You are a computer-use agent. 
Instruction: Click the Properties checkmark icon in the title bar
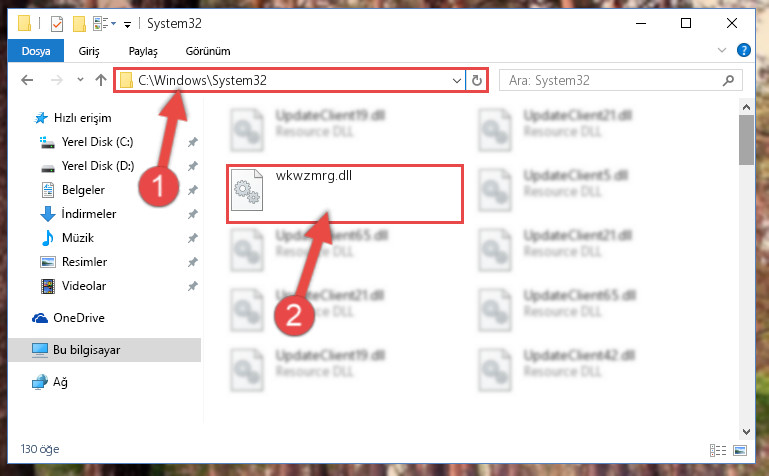click(x=57, y=24)
